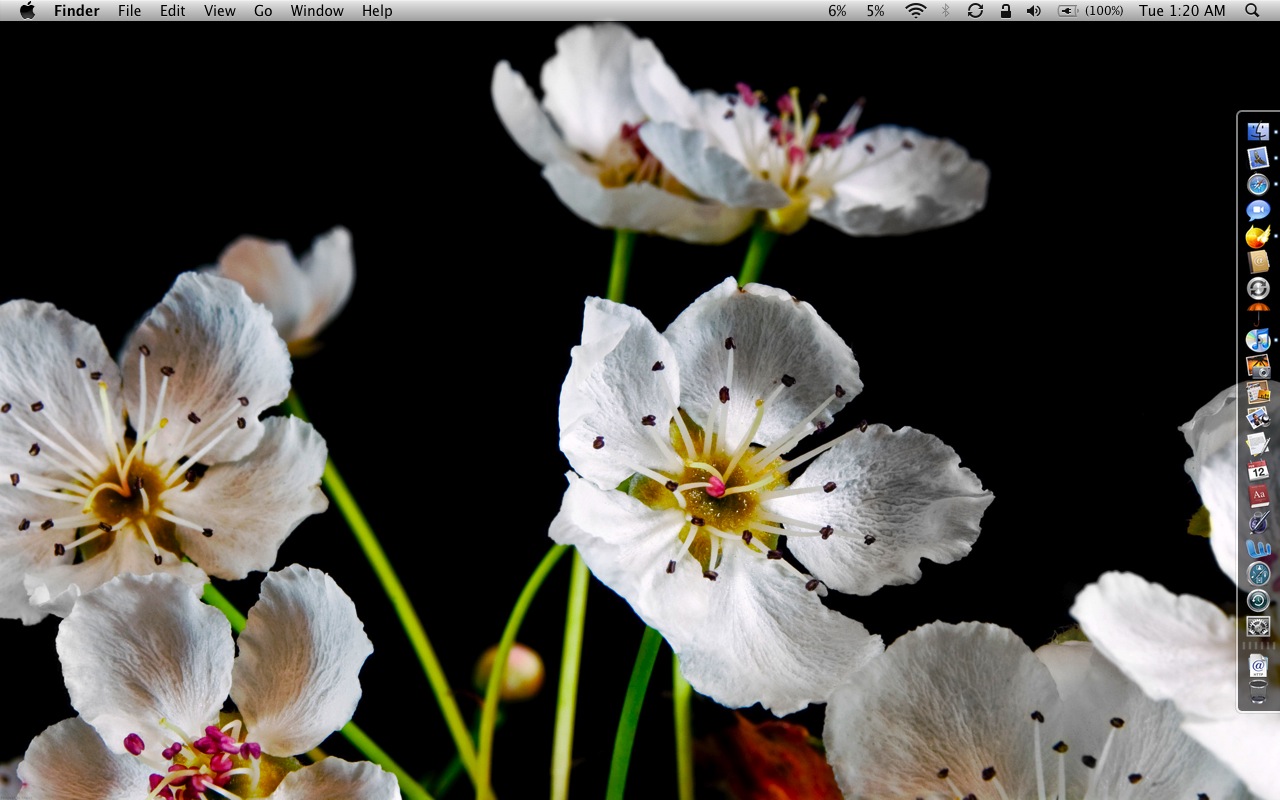1280x800 pixels.
Task: Click the Tue 1:20 AM clock
Action: tap(1182, 11)
